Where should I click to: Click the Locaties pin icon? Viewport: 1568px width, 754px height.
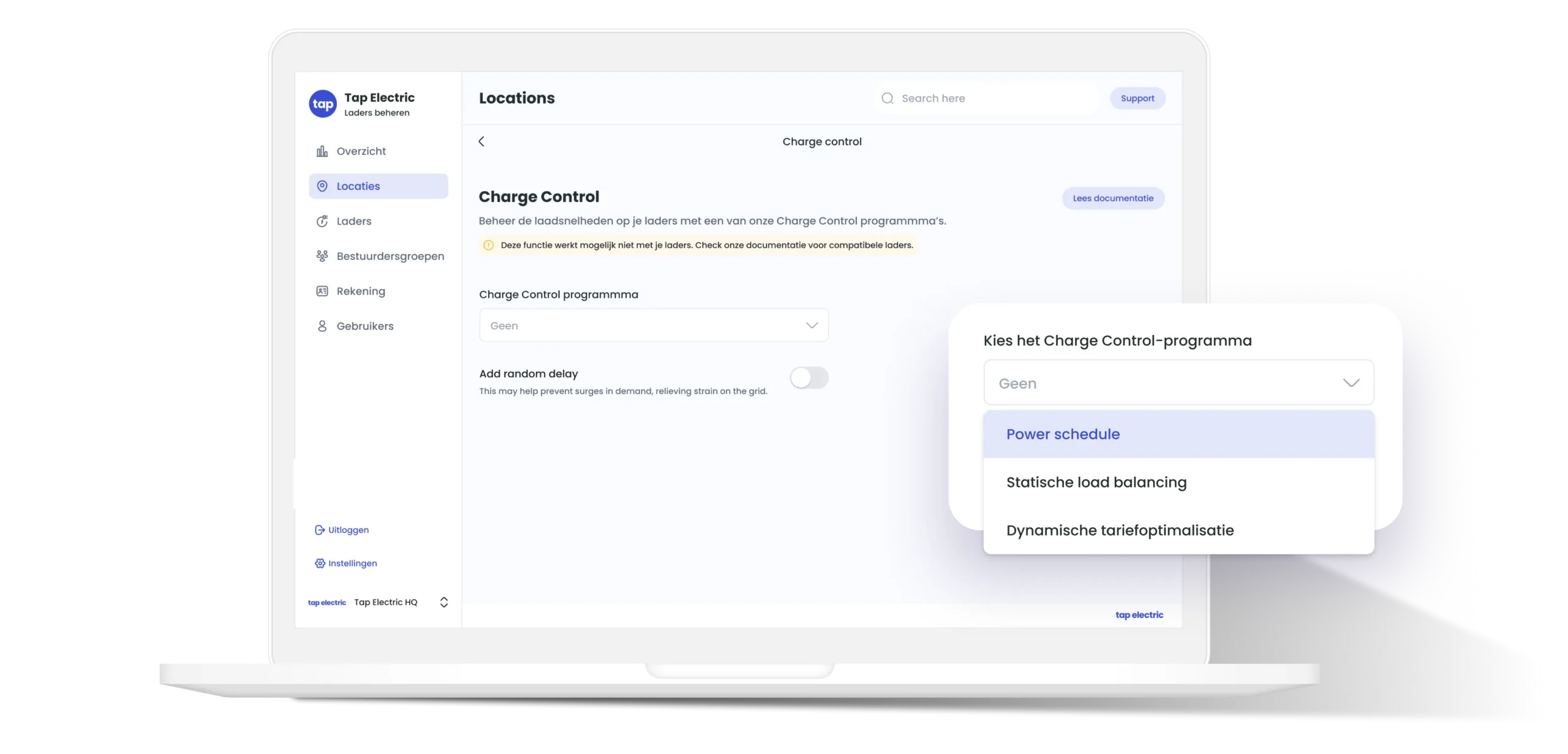pos(322,186)
